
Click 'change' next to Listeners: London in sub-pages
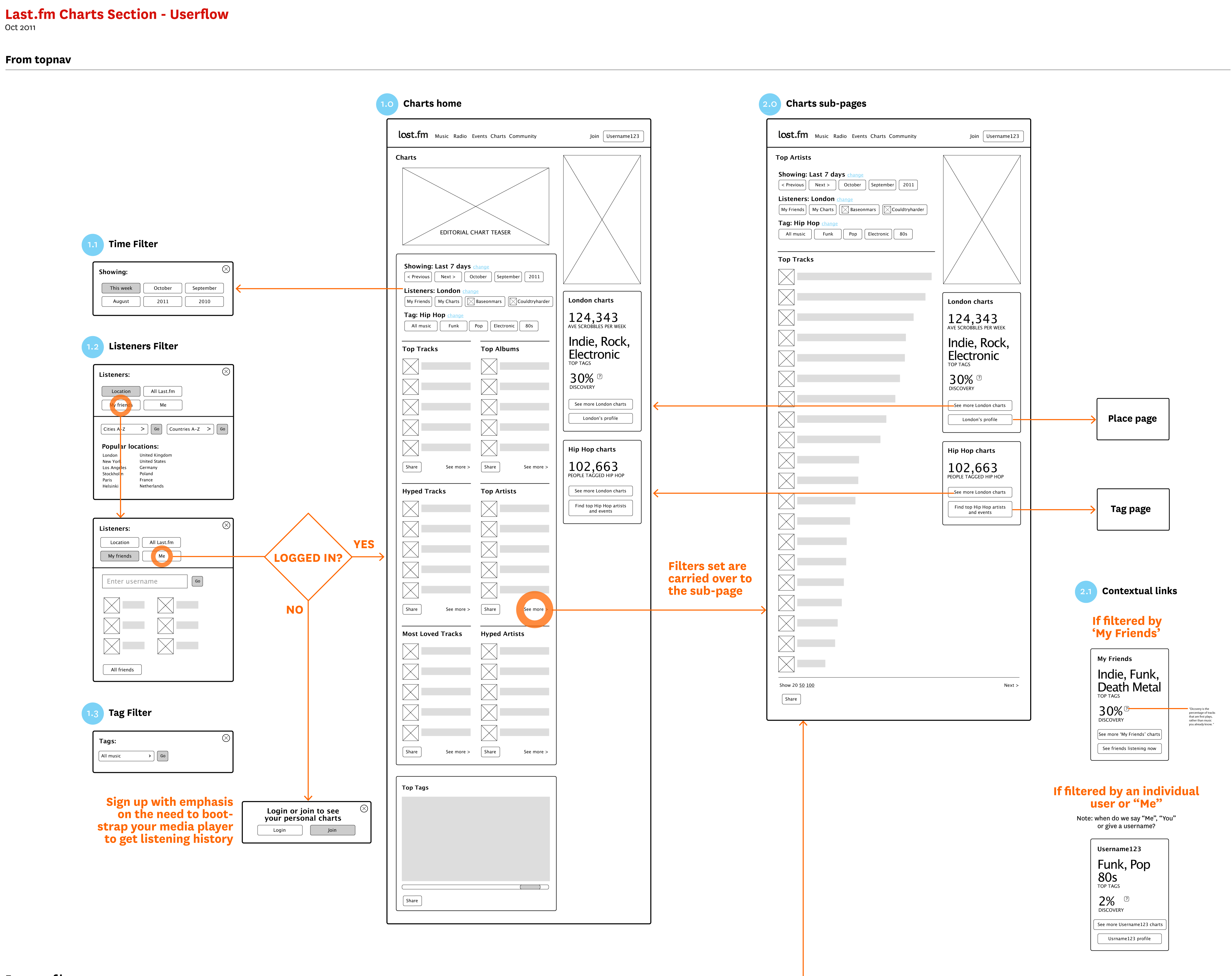tap(845, 199)
